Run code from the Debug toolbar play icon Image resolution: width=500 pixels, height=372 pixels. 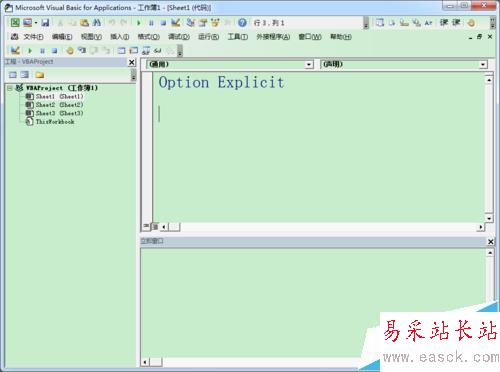30,51
